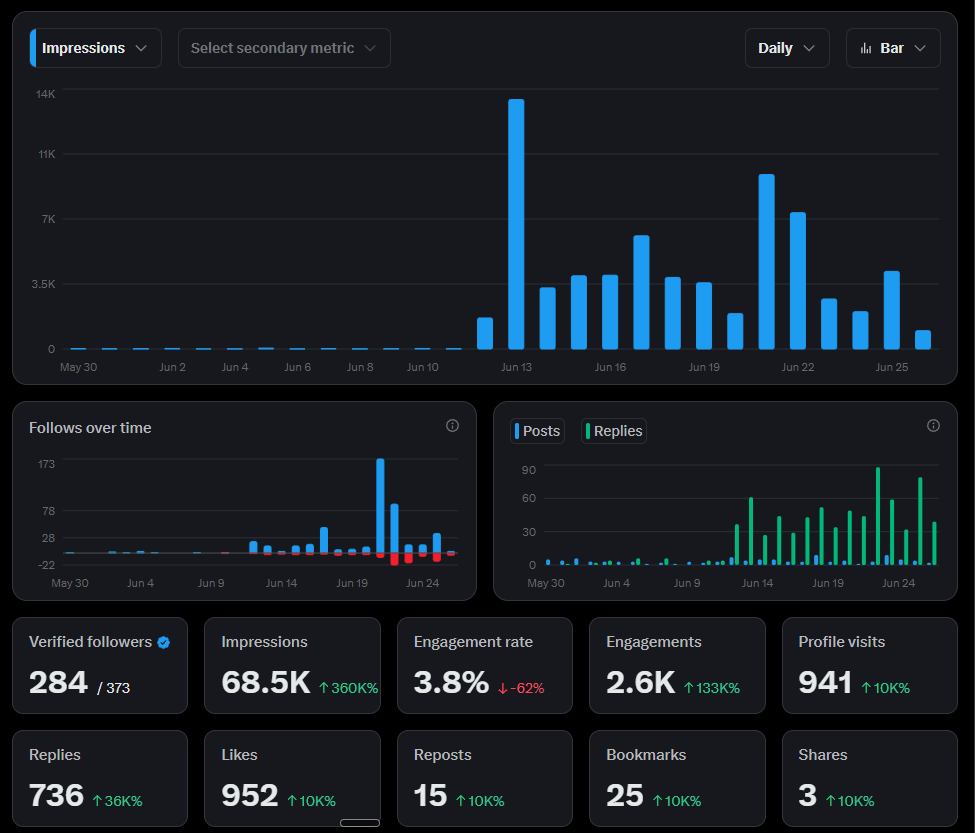Click the '↑36K%' replies change value
This screenshot has height=833, width=975.
click(x=118, y=801)
